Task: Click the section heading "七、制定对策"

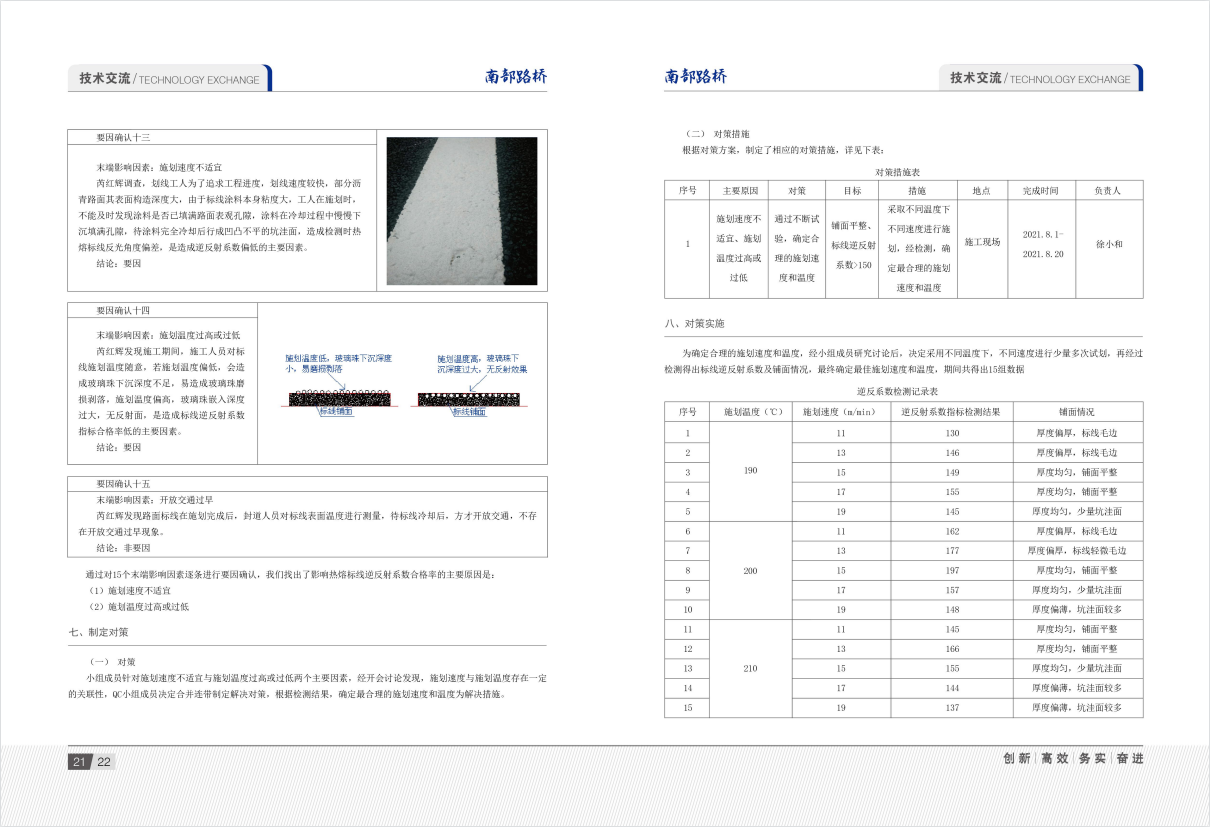Action: click(x=98, y=632)
